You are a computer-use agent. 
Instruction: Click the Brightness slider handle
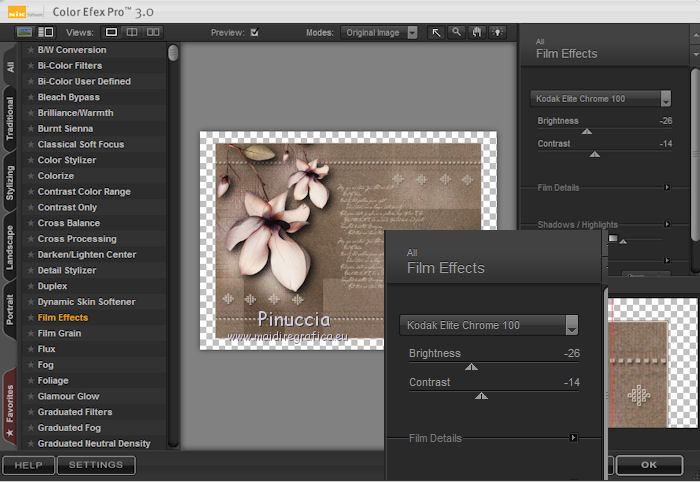[587, 131]
